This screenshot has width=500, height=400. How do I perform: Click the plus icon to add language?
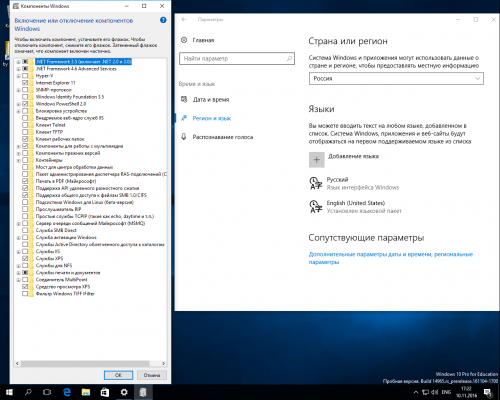pyautogui.click(x=317, y=160)
